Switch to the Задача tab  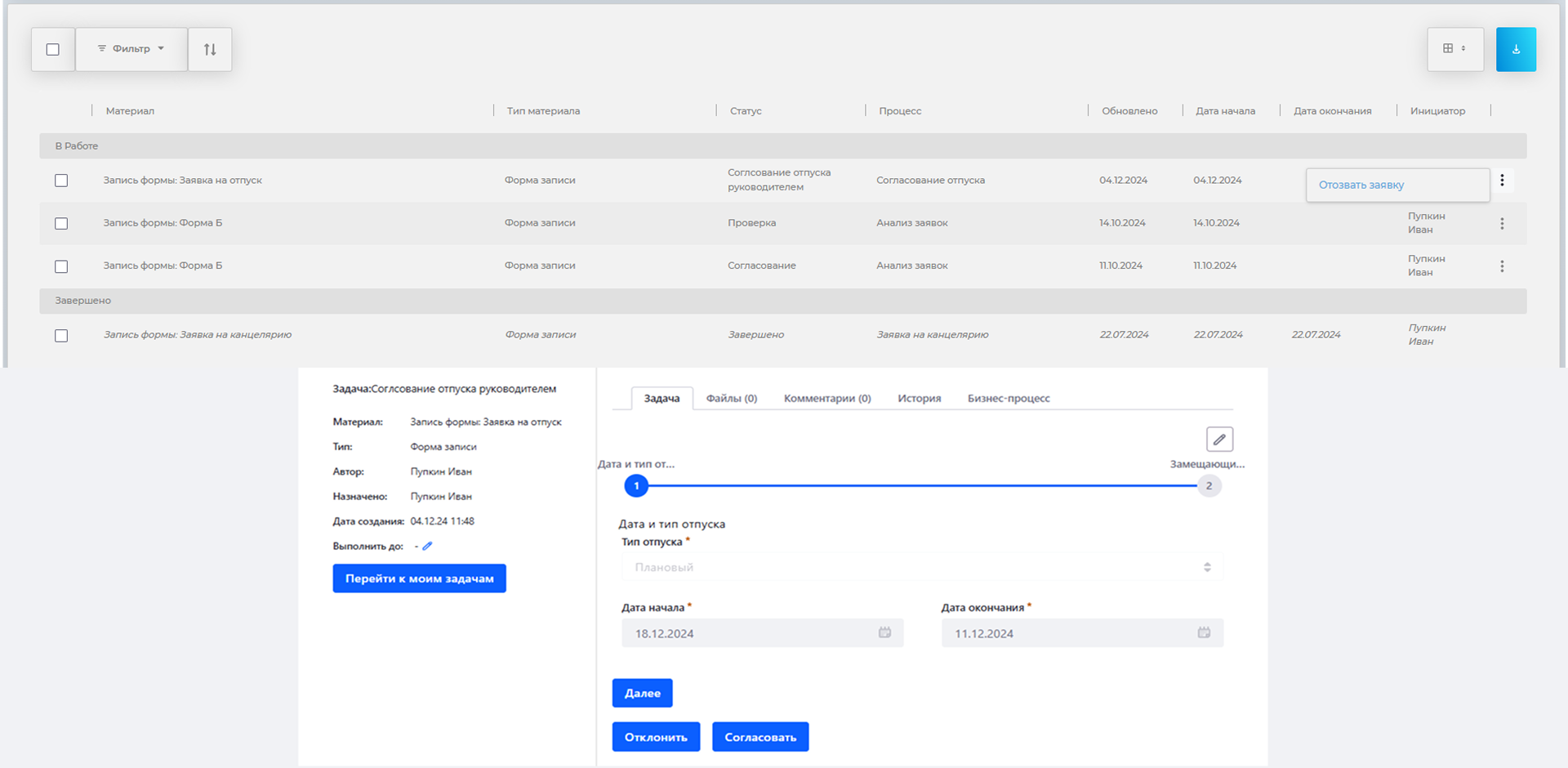pos(661,399)
